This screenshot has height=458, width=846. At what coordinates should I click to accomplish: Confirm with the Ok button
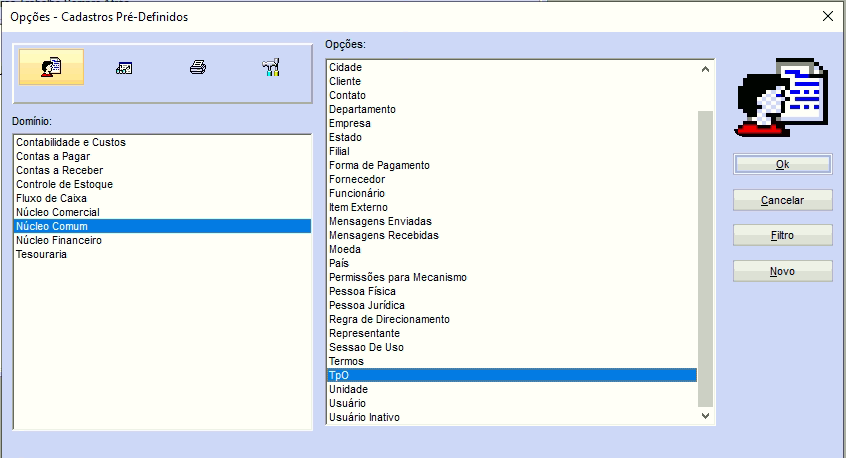[x=782, y=165]
